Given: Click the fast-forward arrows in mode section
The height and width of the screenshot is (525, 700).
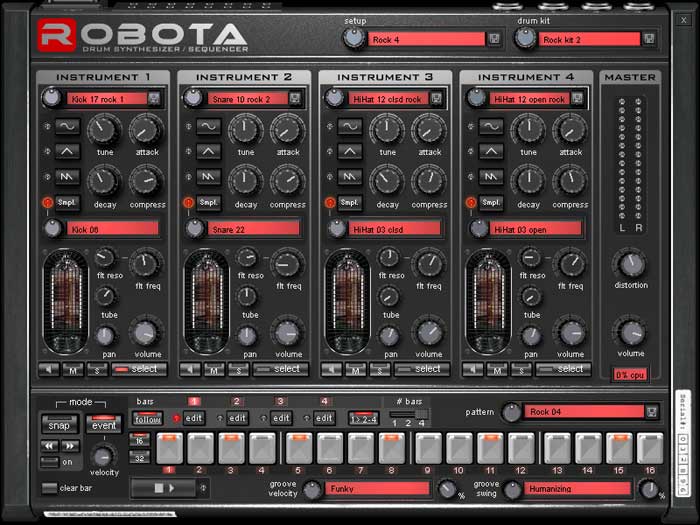Looking at the screenshot, I should coord(70,446).
